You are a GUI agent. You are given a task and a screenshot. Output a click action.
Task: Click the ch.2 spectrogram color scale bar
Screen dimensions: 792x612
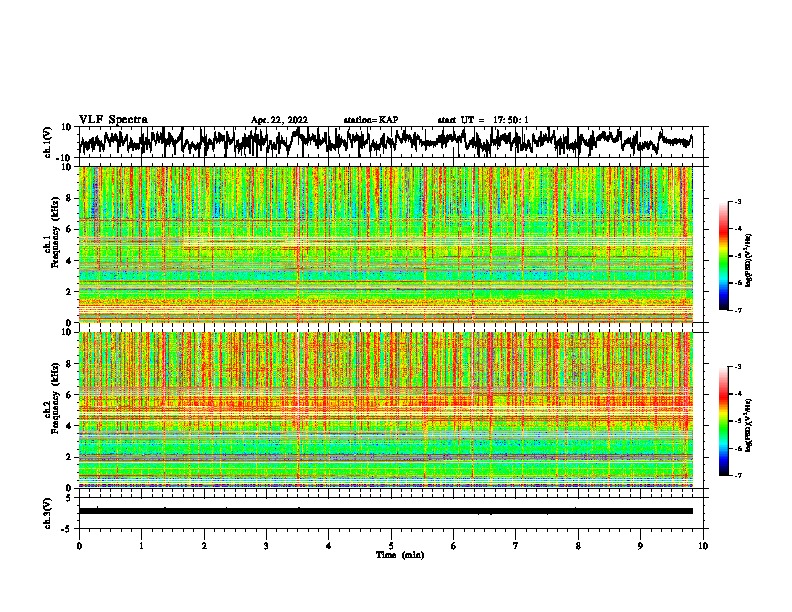[723, 421]
